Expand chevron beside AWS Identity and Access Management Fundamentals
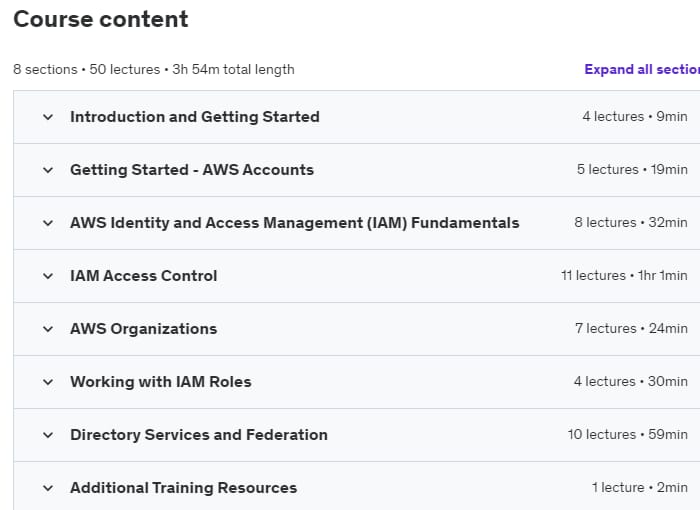700x510 pixels. (48, 223)
